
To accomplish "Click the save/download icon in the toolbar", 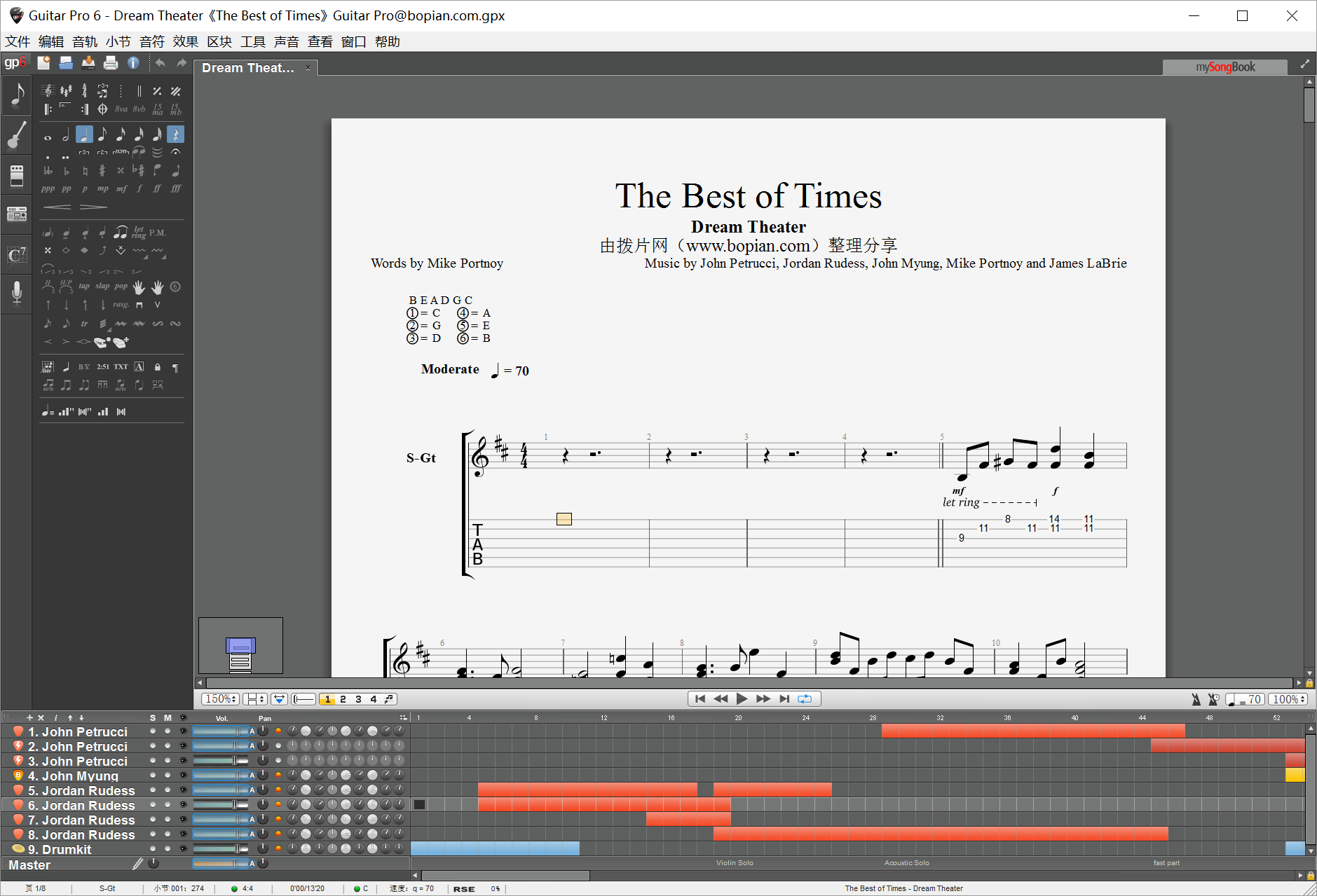I will click(x=88, y=63).
